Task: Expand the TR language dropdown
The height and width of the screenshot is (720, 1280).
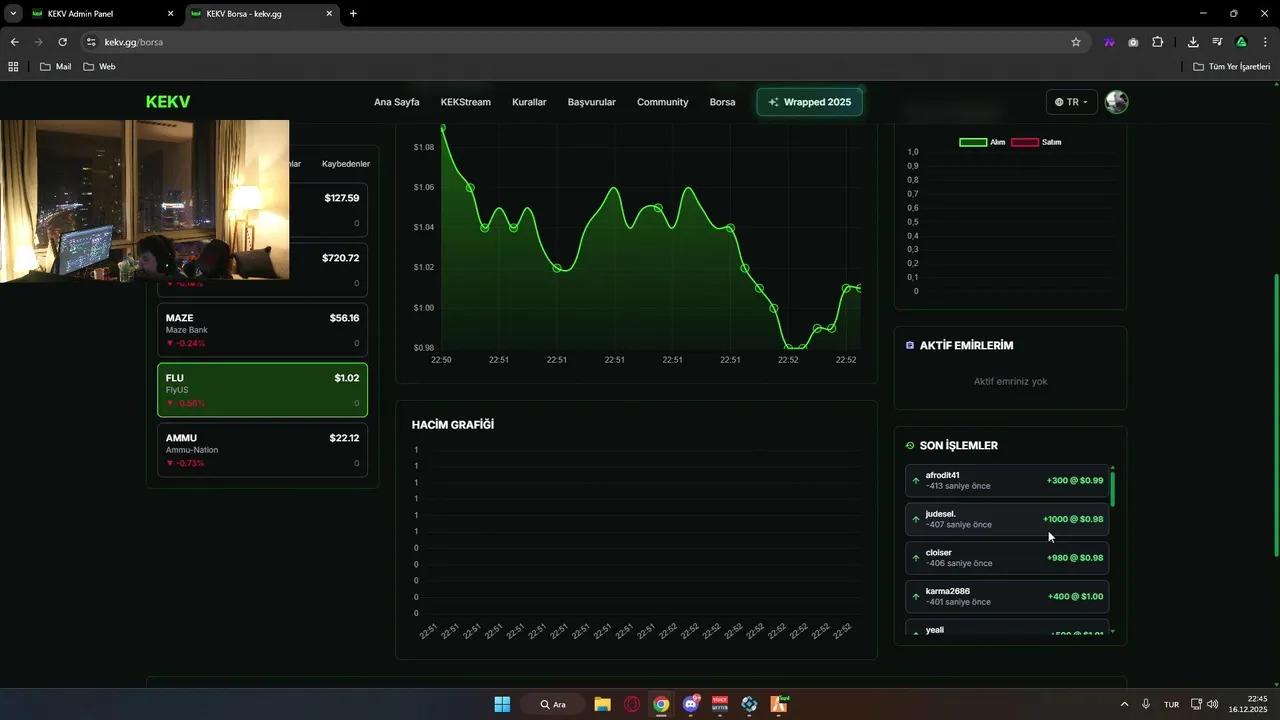Action: [1071, 102]
